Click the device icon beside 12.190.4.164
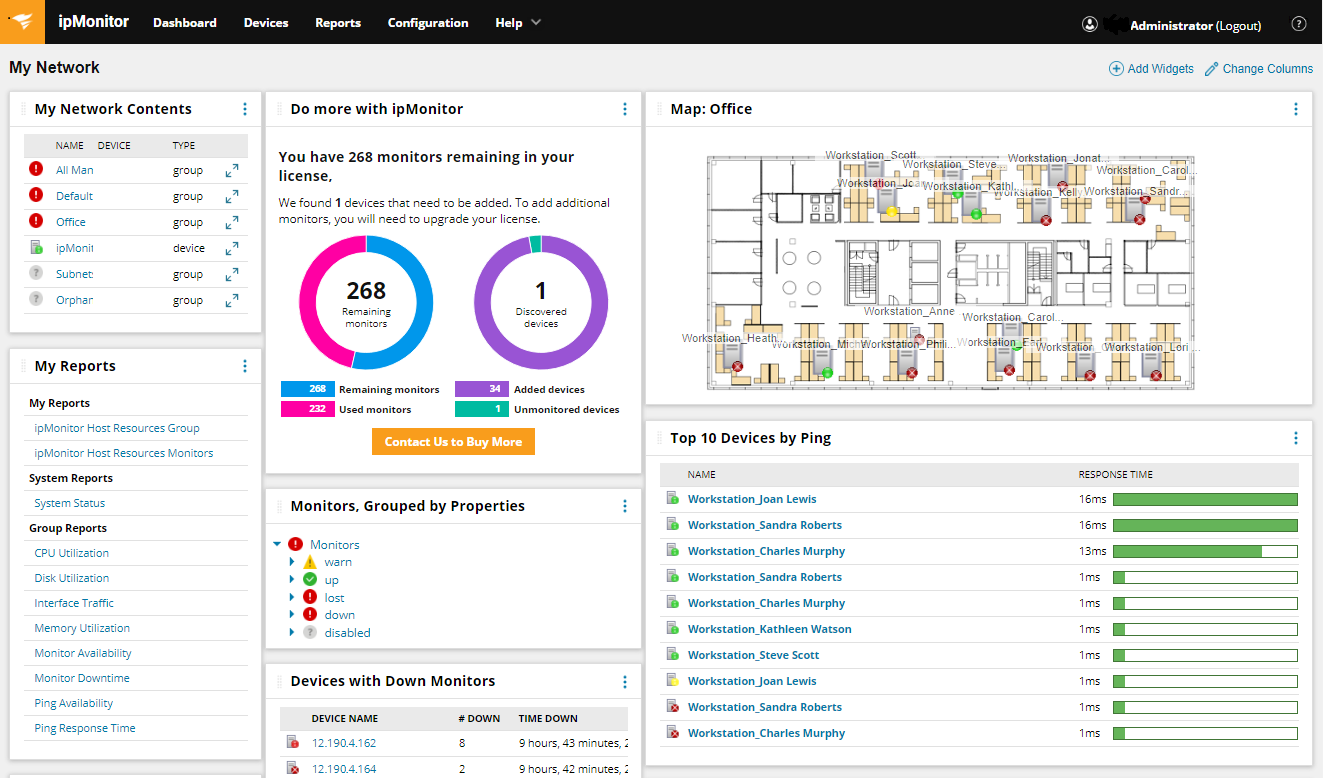 point(293,769)
